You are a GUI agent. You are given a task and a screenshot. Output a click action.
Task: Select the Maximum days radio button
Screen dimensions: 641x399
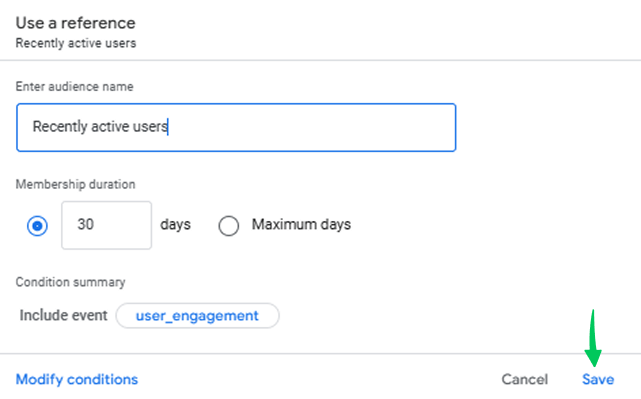click(x=229, y=226)
